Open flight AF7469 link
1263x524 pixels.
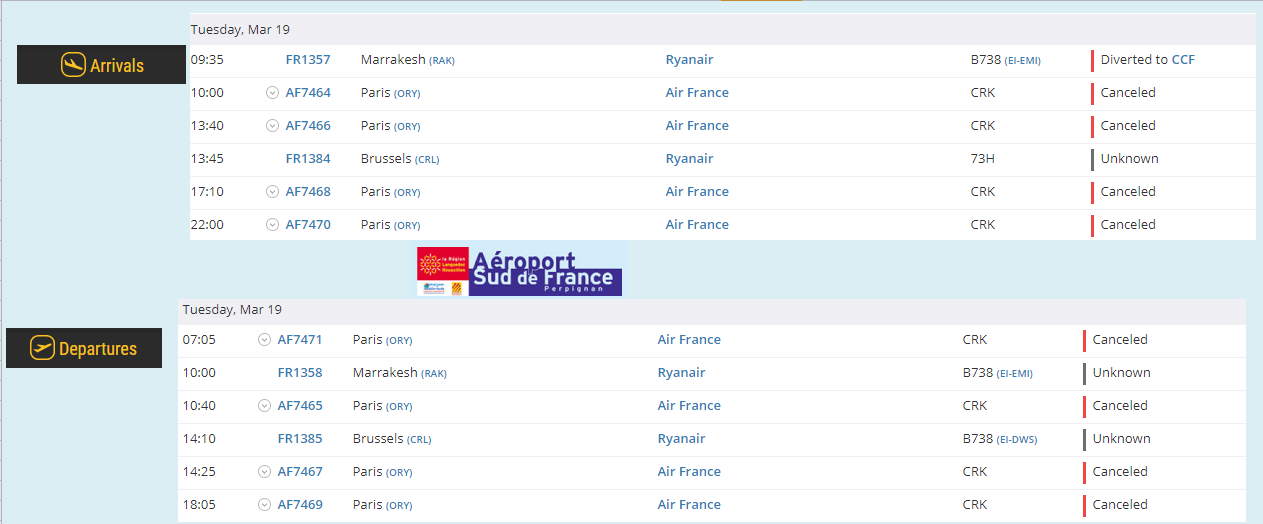click(300, 505)
